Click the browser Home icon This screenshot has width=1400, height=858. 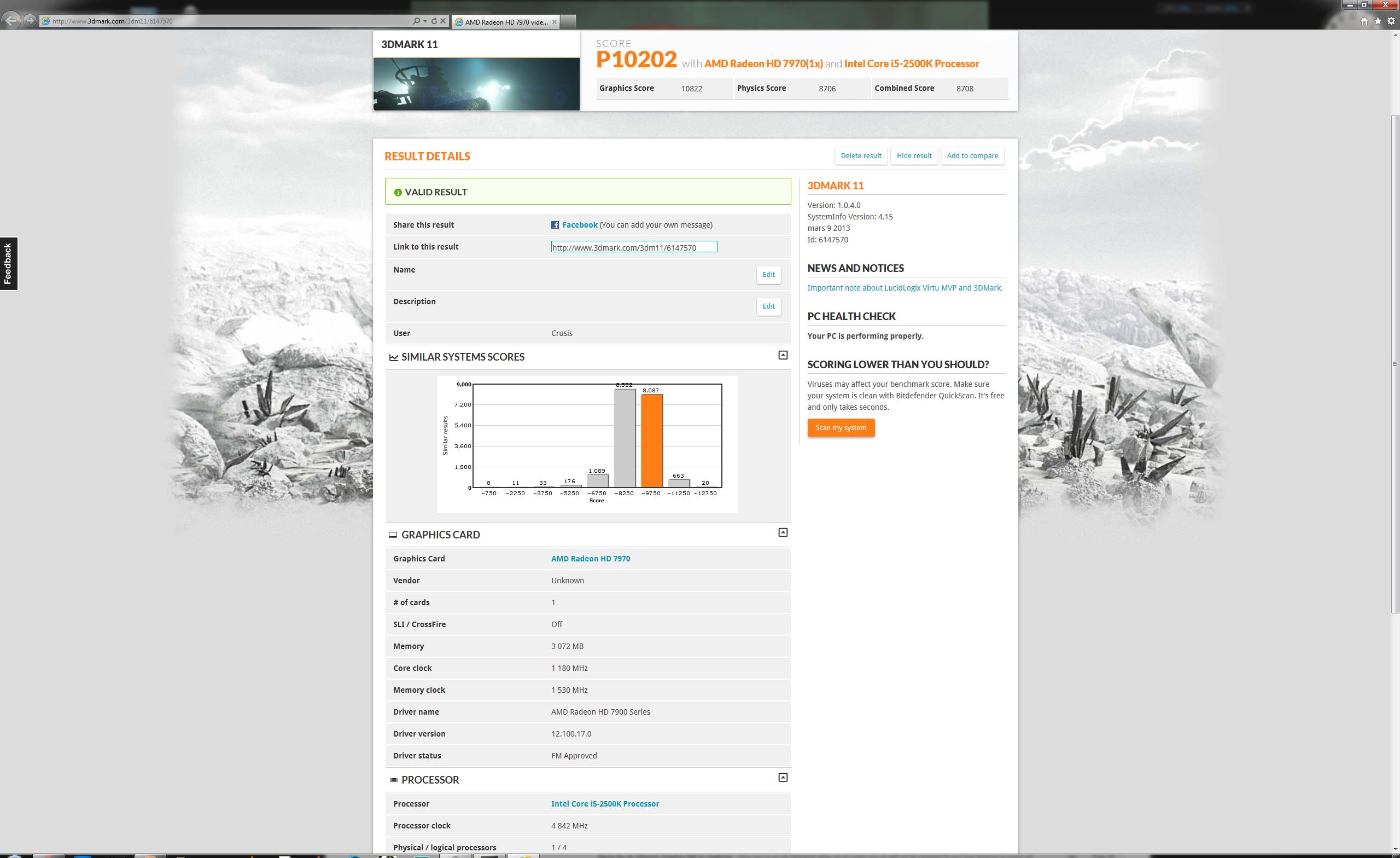point(1364,21)
